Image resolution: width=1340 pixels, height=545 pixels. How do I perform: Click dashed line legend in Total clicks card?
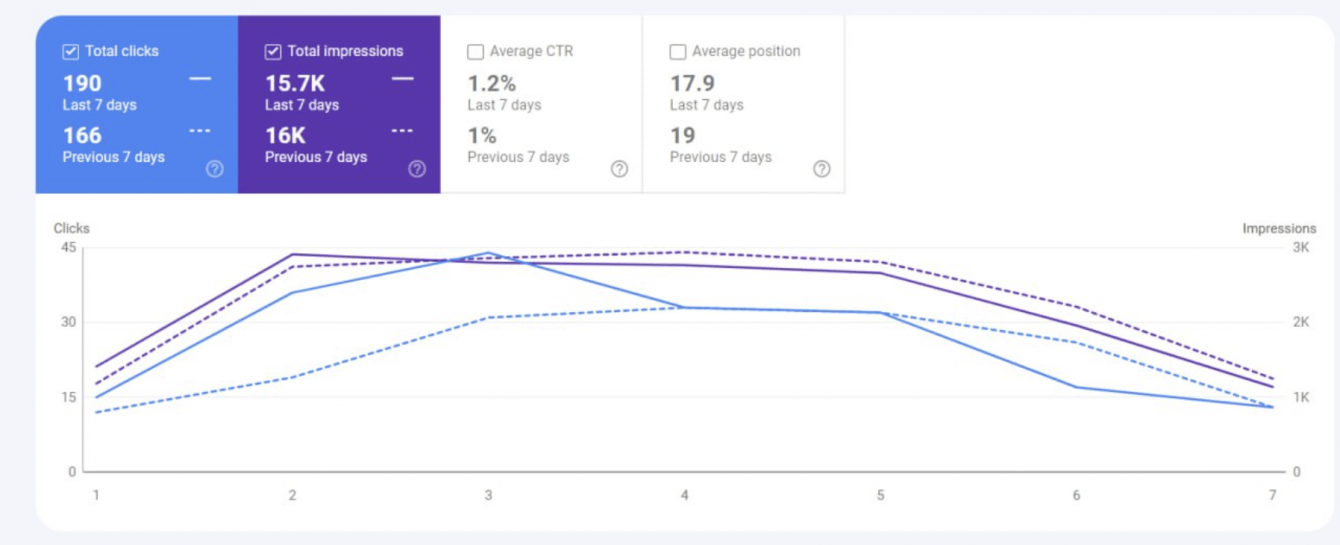pyautogui.click(x=200, y=131)
